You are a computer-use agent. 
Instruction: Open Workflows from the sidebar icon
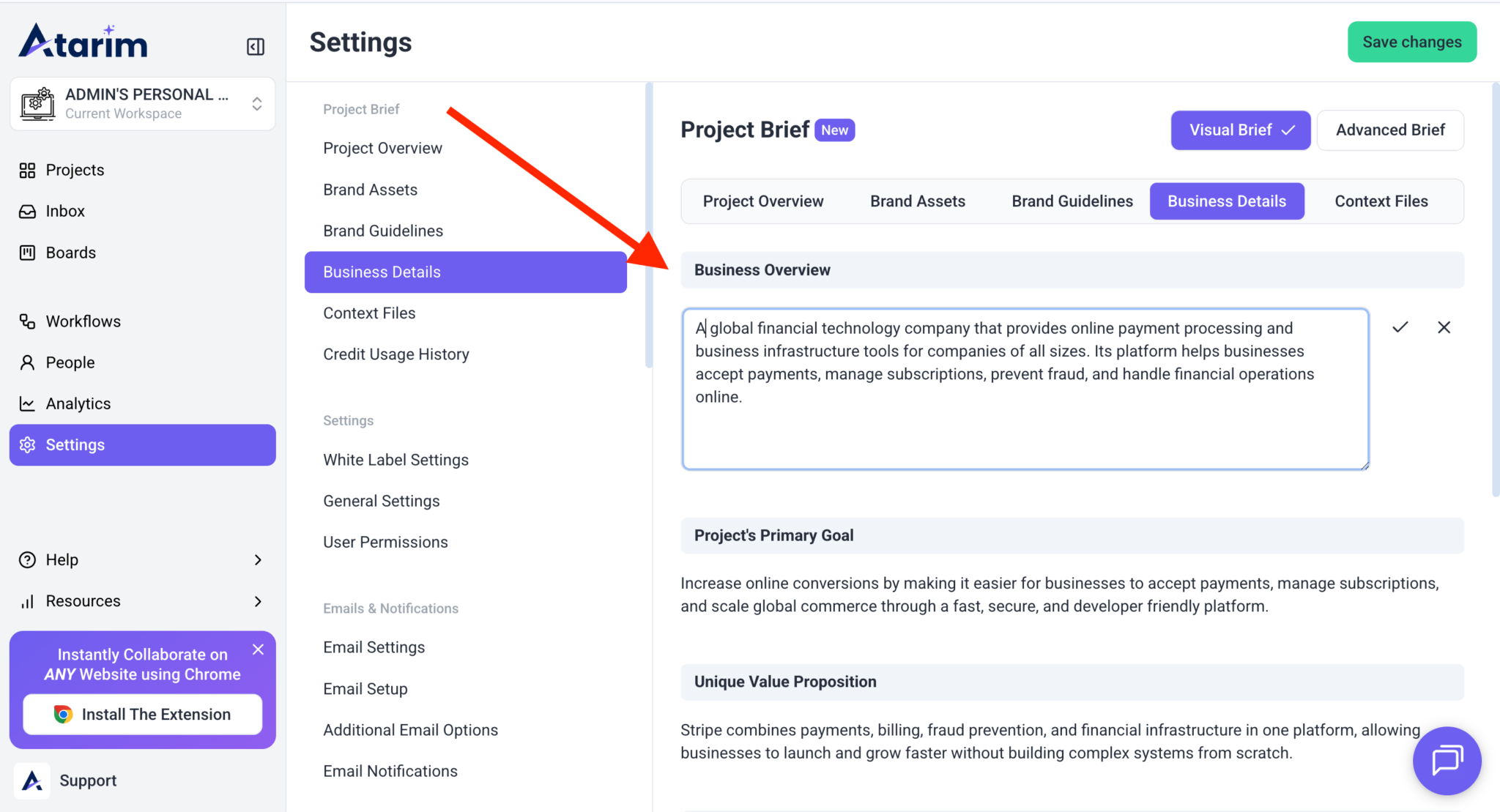27,321
